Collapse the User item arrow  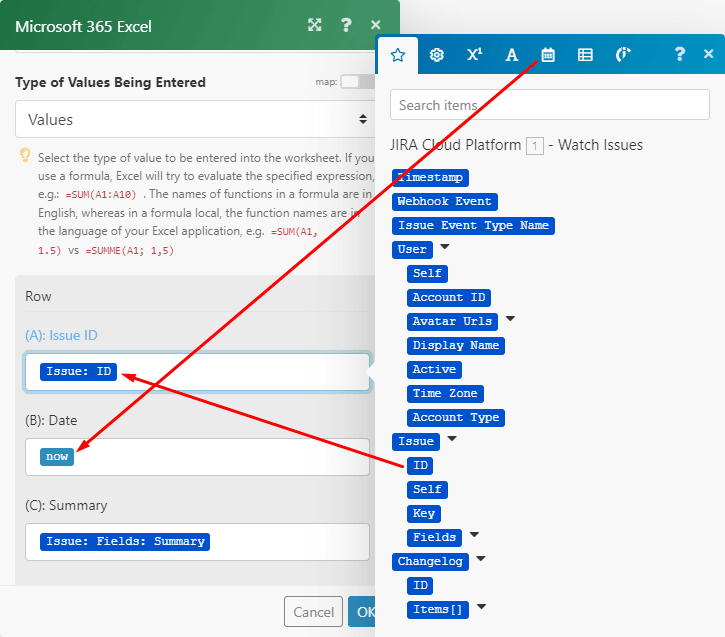[445, 247]
